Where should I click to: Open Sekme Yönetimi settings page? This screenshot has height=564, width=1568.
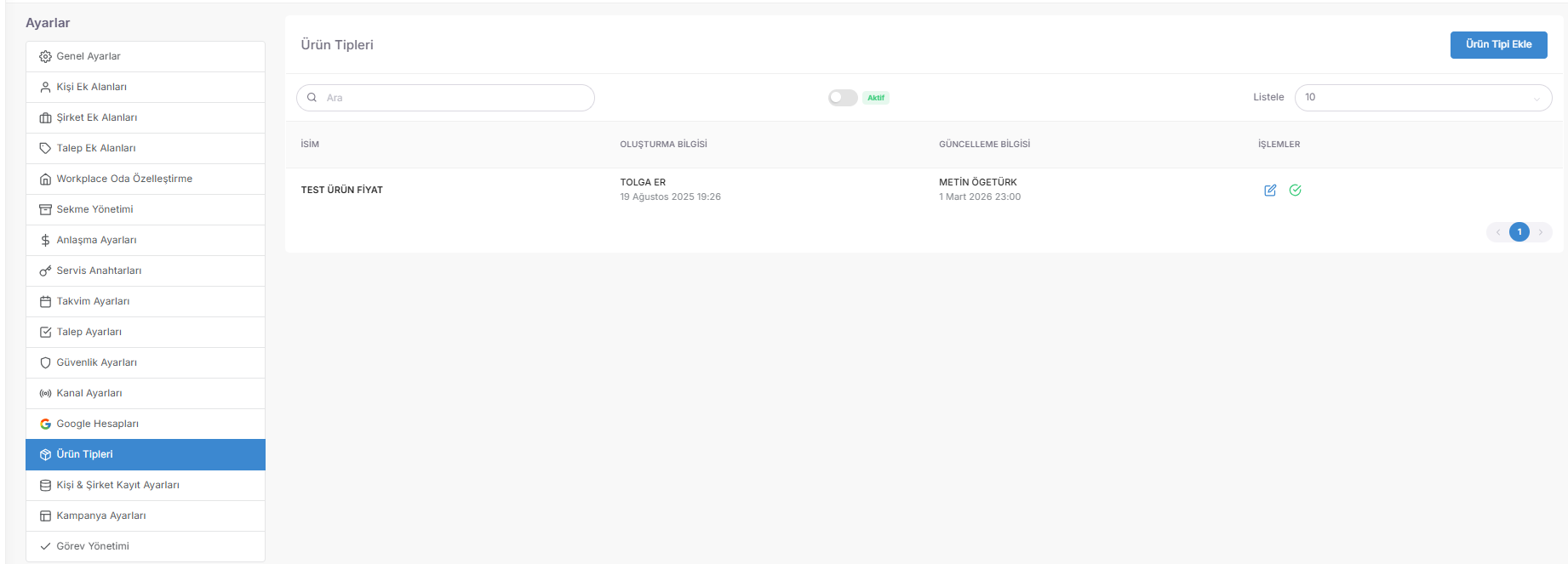click(146, 209)
